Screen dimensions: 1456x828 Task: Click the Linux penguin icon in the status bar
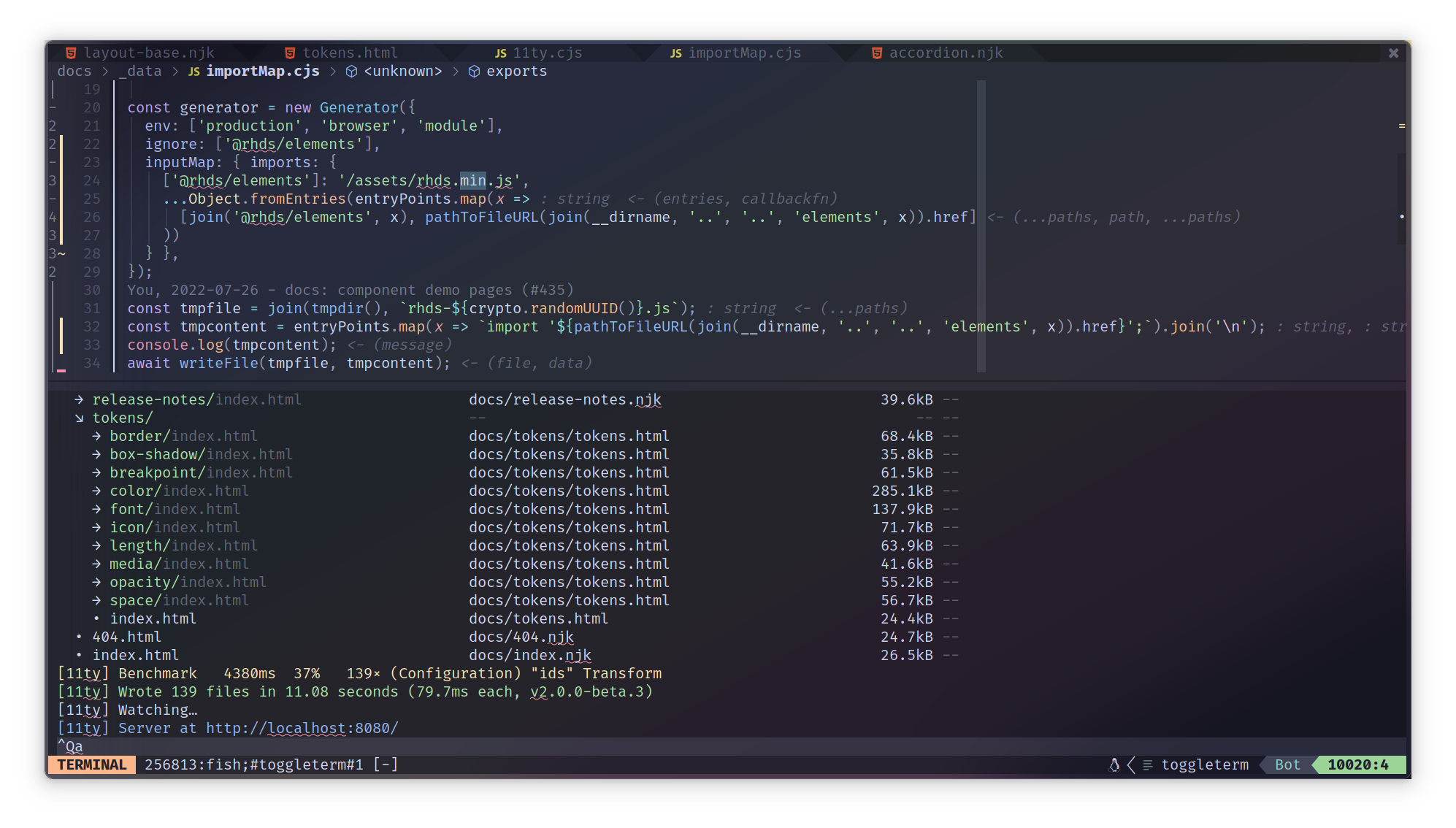pos(1114,764)
